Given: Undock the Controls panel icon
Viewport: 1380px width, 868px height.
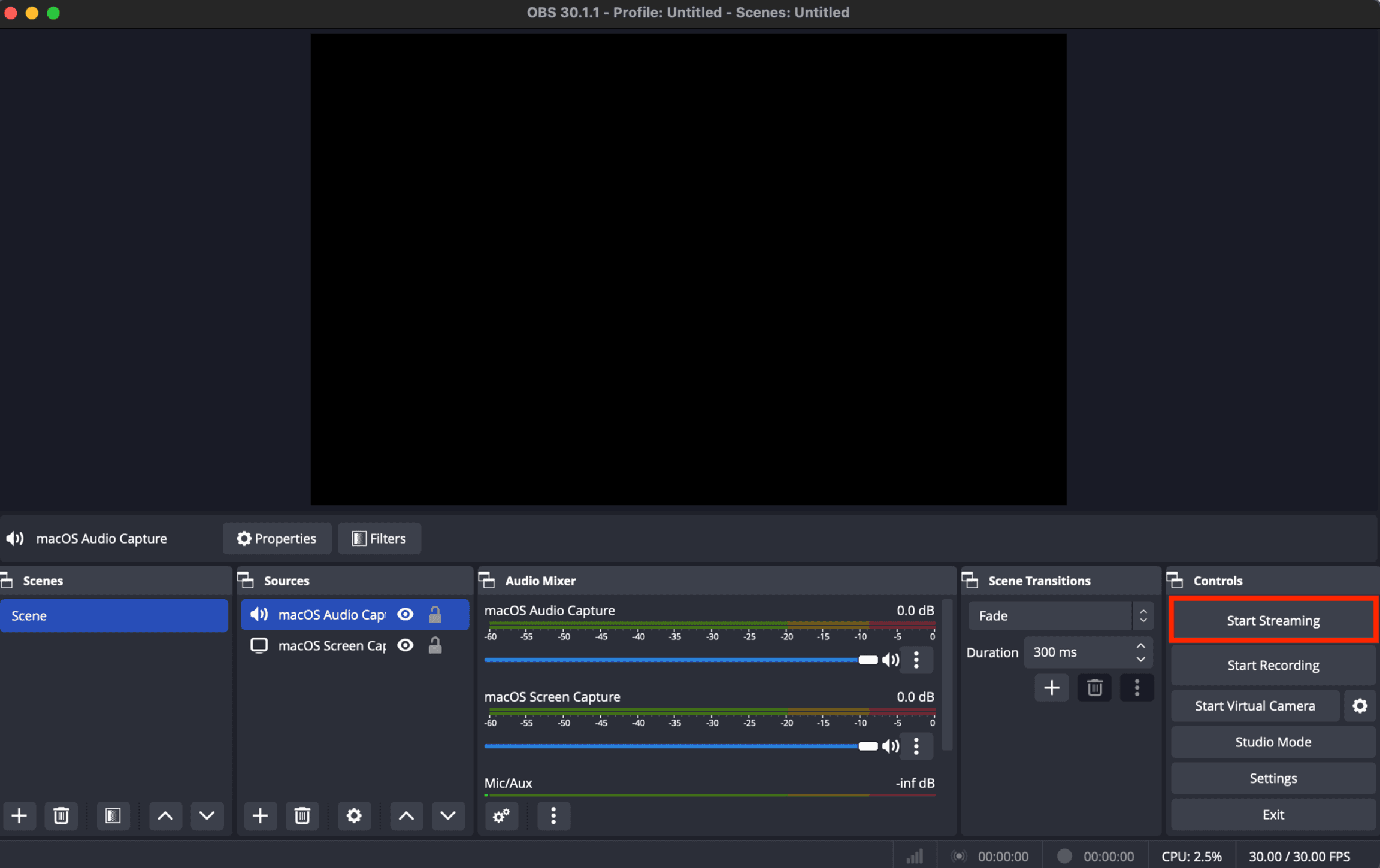Looking at the screenshot, I should (x=1175, y=581).
